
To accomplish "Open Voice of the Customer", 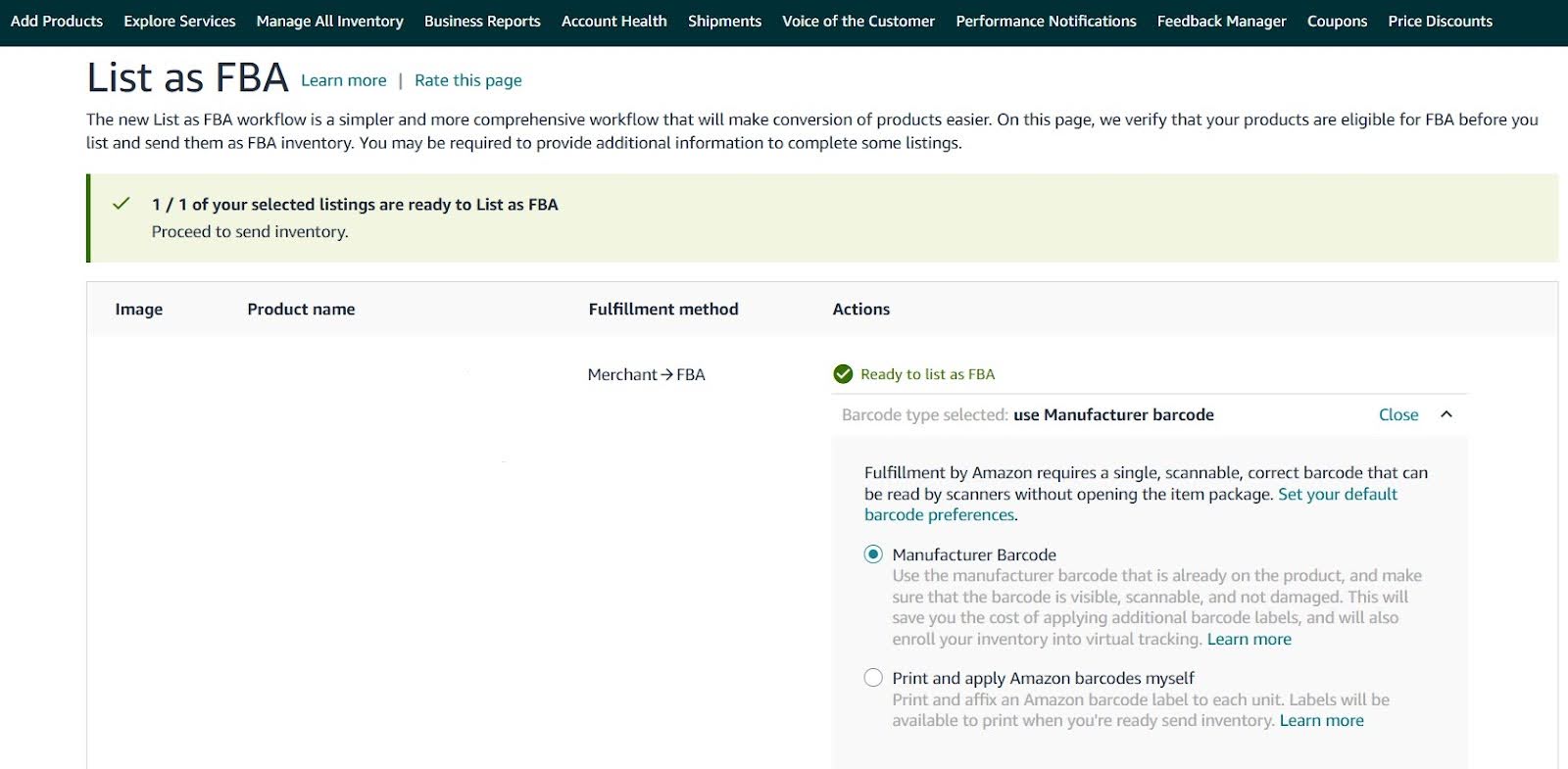I will click(x=858, y=21).
